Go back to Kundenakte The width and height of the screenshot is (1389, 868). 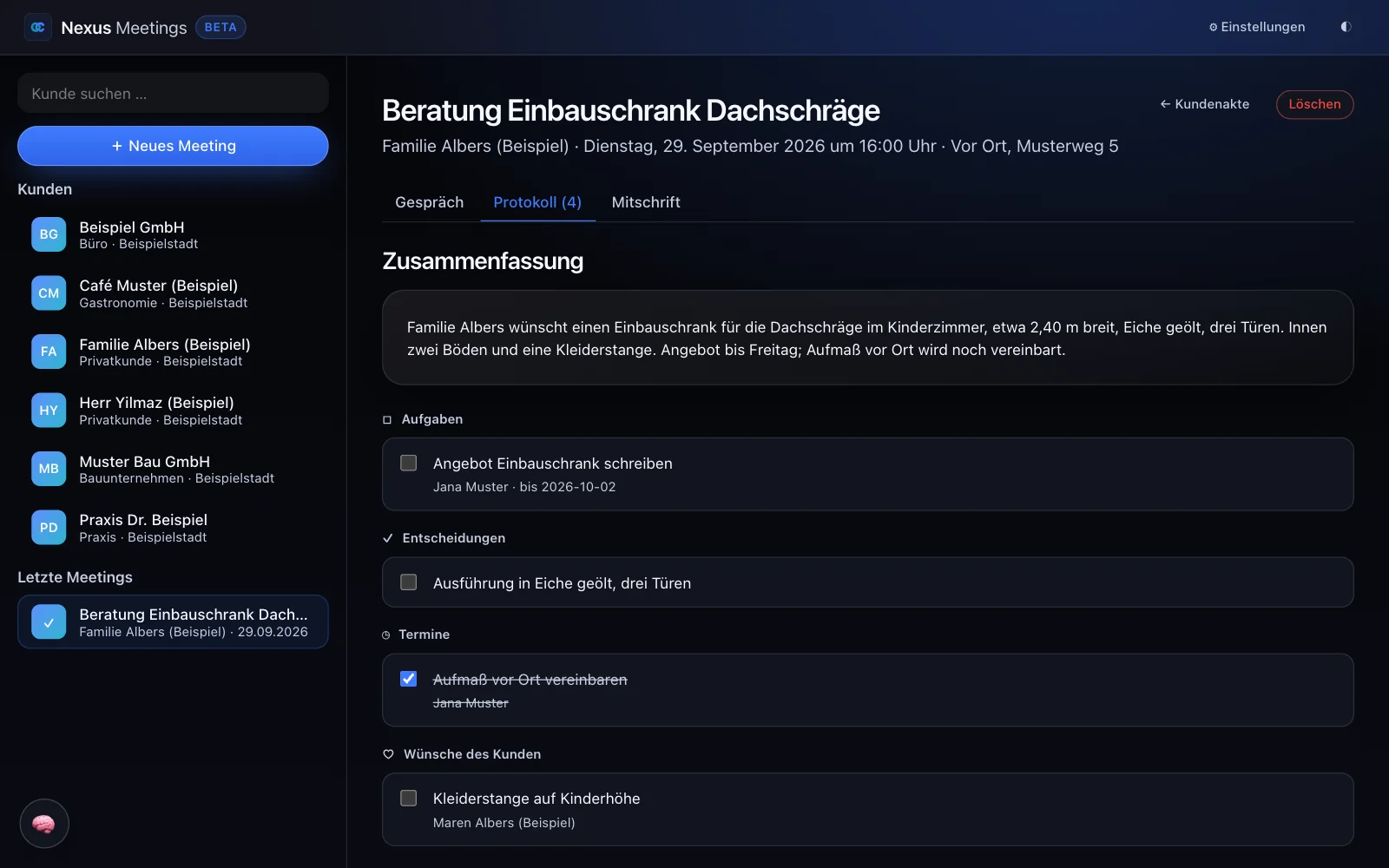(x=1205, y=104)
